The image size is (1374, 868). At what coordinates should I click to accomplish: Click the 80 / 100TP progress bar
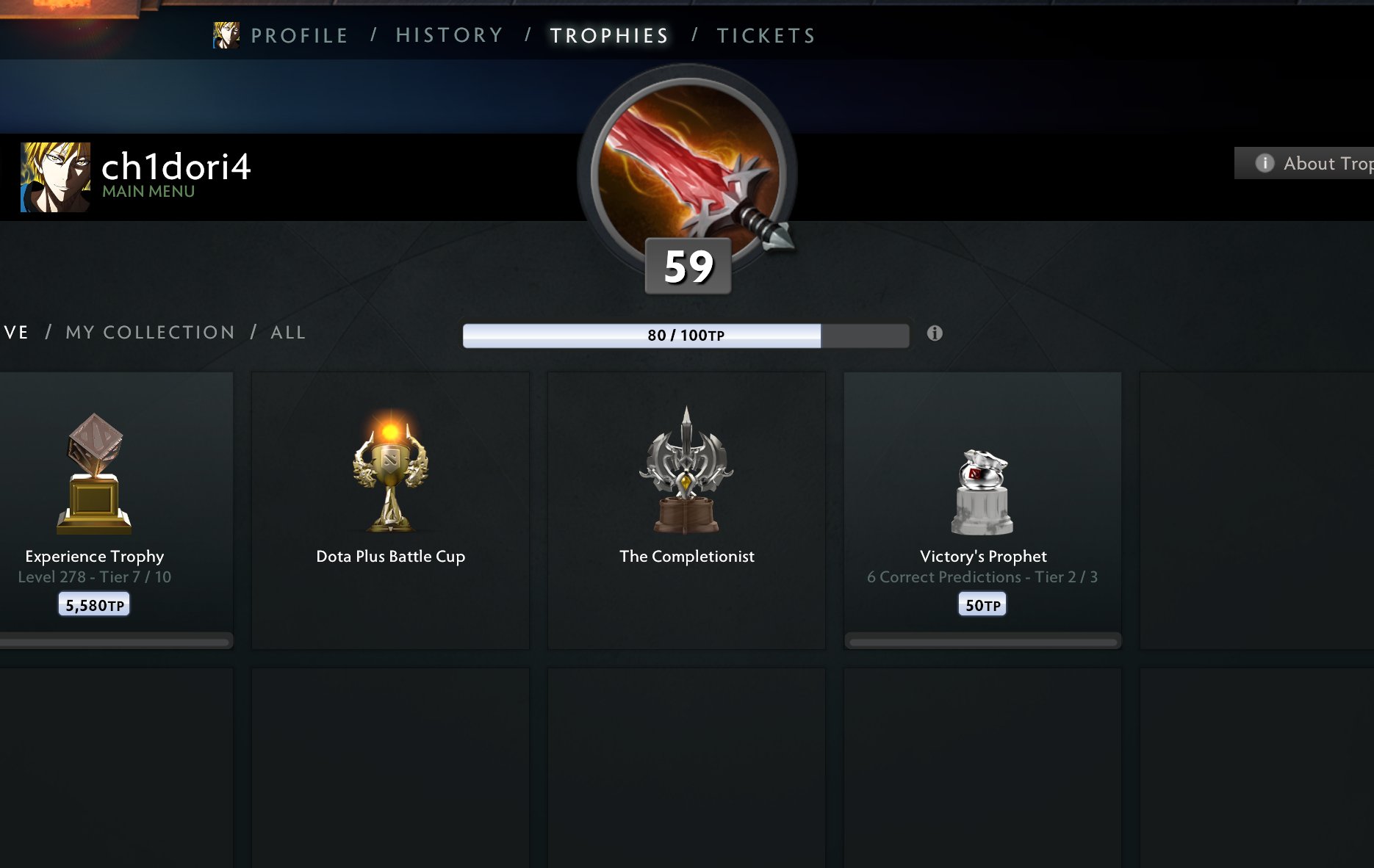tap(686, 336)
